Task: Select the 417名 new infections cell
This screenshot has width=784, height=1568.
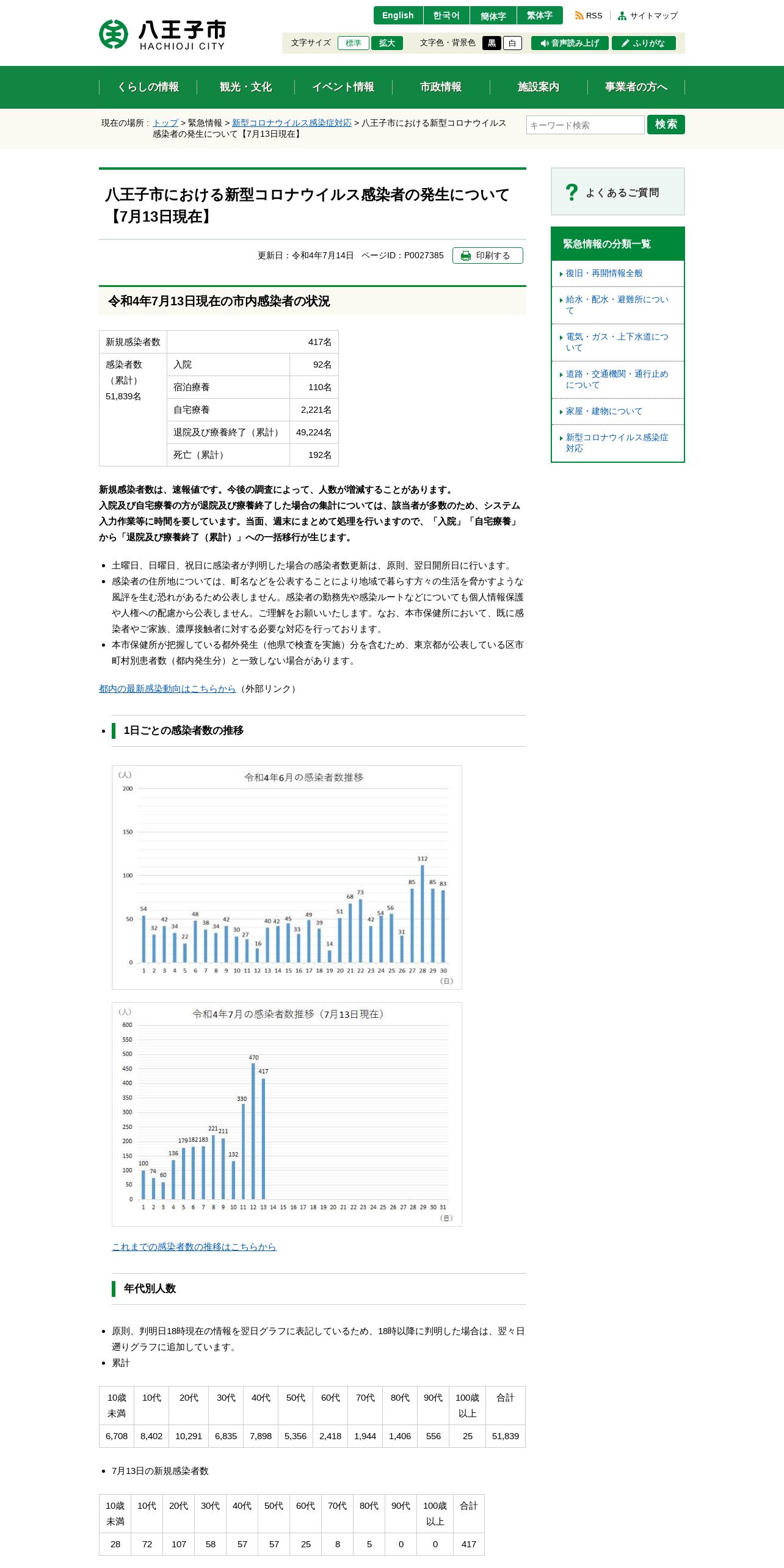Action: pyautogui.click(x=253, y=342)
